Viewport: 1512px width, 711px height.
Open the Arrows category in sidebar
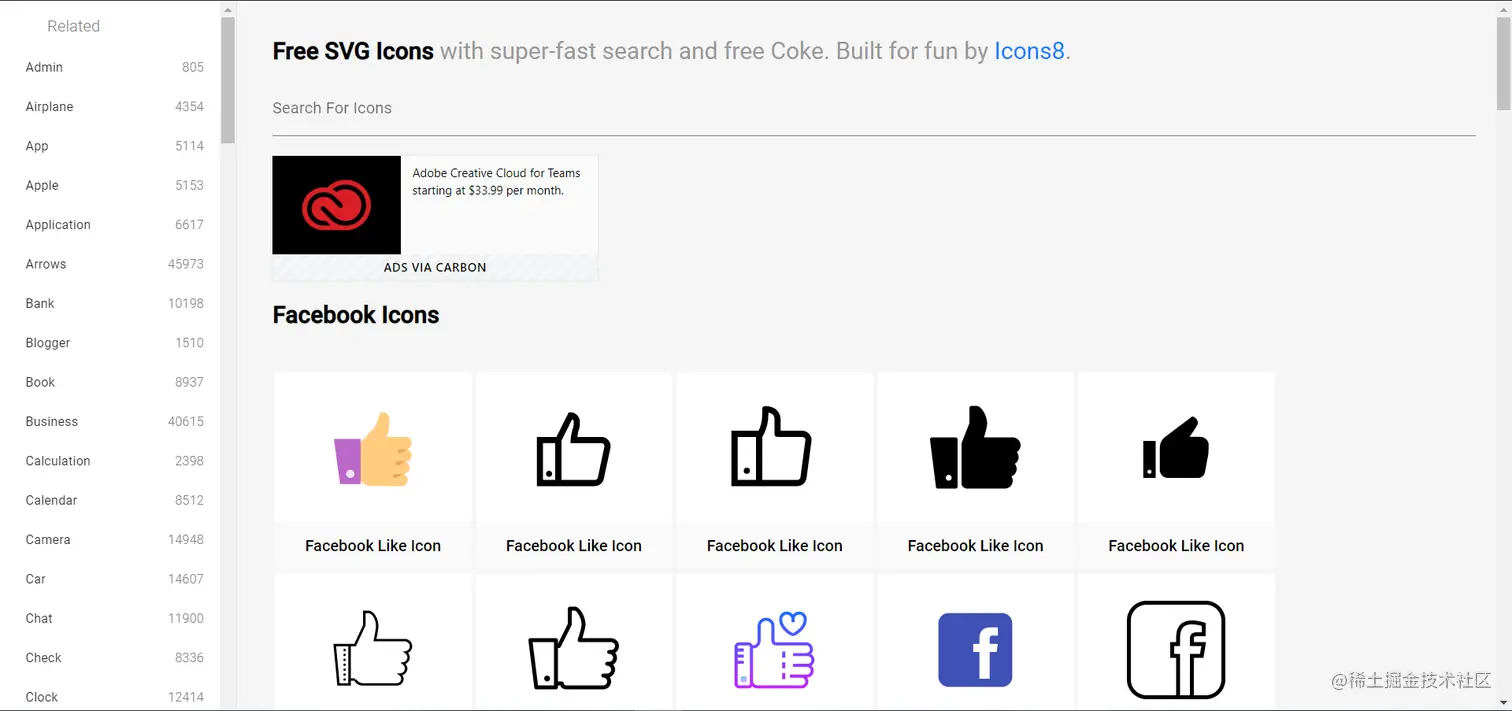coord(46,264)
